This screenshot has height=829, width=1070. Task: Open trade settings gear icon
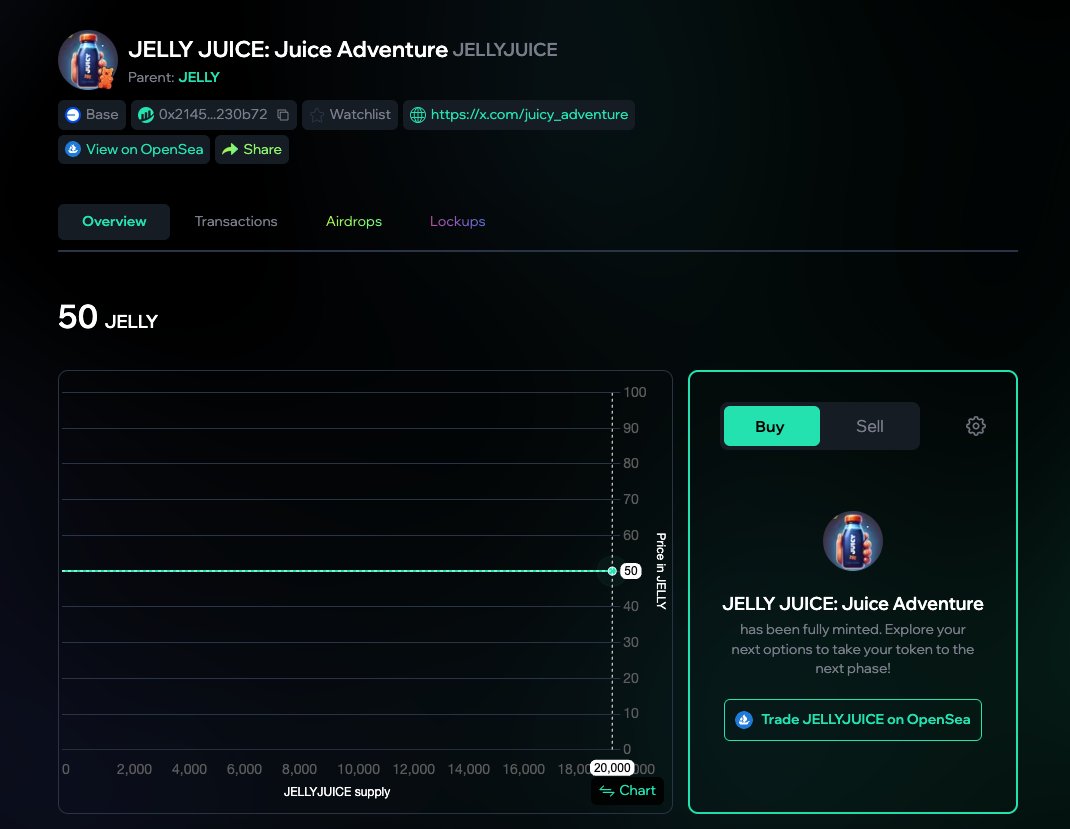976,426
